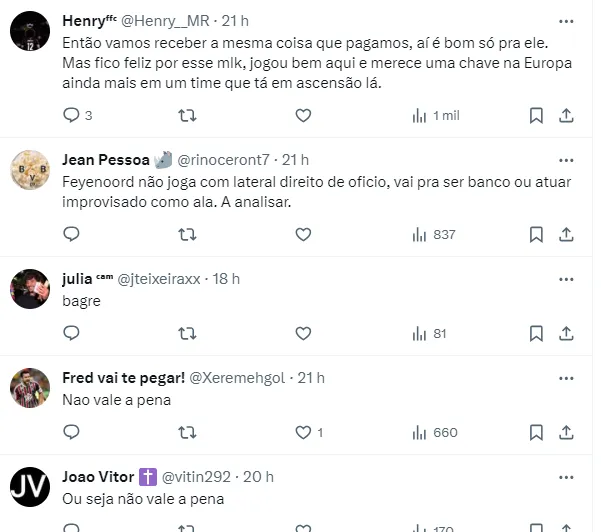Open Jean Pessoa's display name link
601x532 pixels.
click(106, 160)
